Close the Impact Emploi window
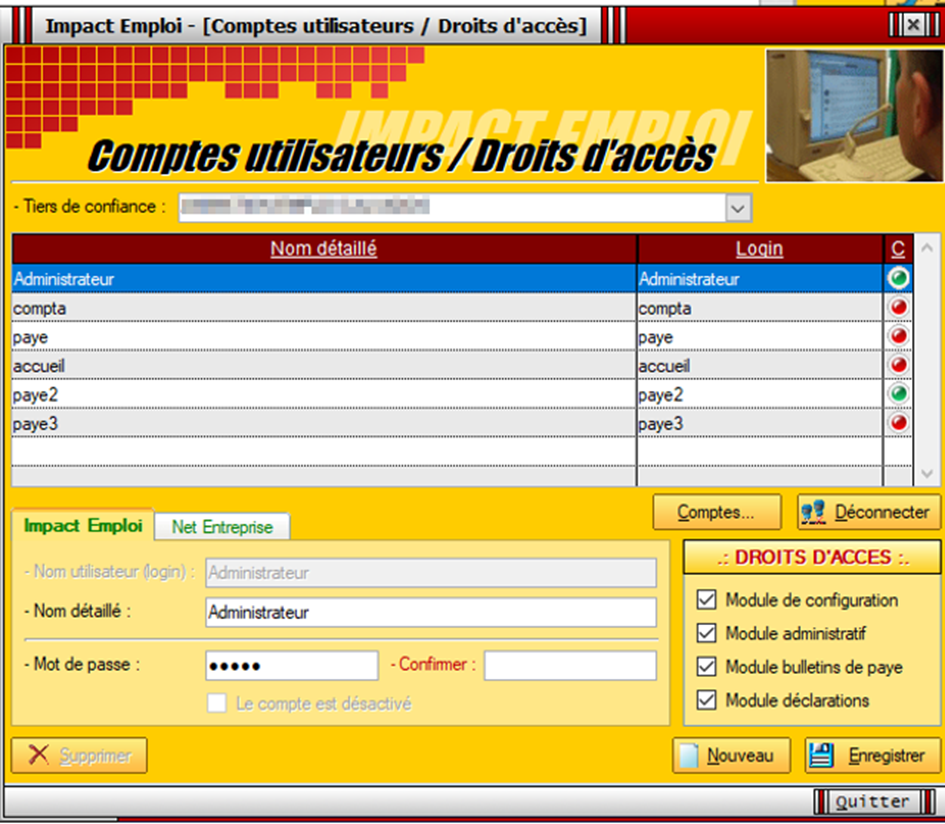Screen dimensions: 945x824 [914, 25]
